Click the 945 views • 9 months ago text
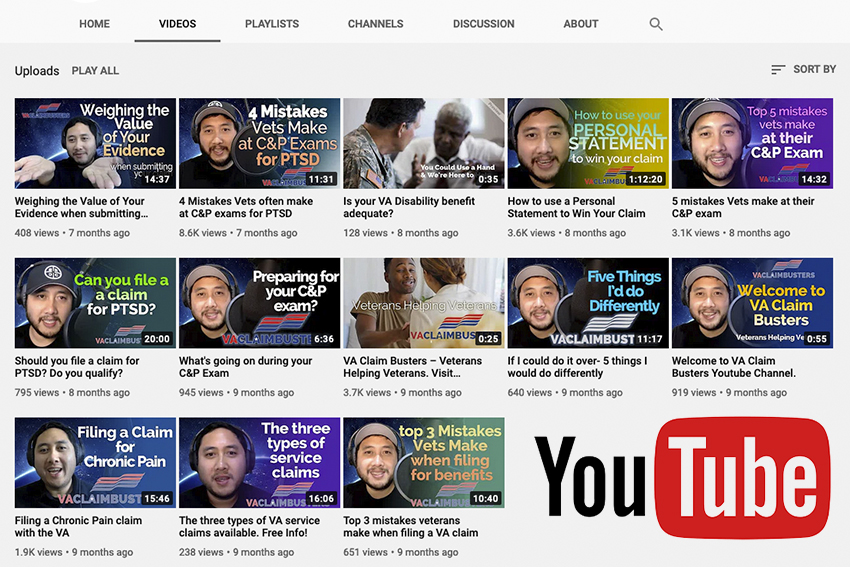 tap(236, 392)
